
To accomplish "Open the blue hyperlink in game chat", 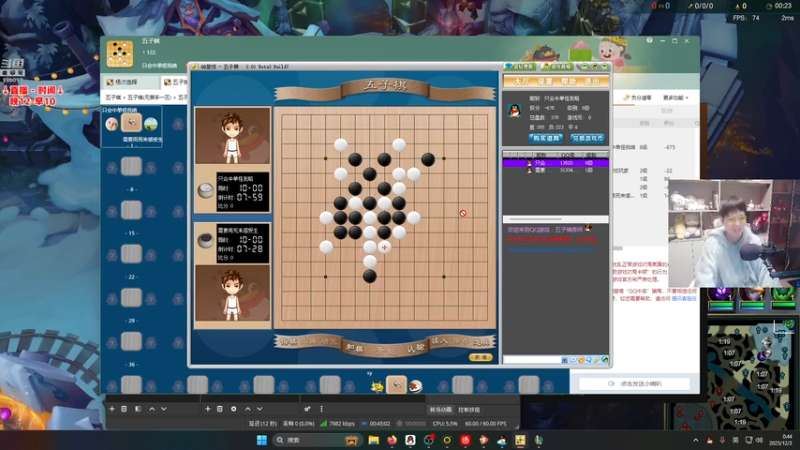I will click(x=552, y=249).
